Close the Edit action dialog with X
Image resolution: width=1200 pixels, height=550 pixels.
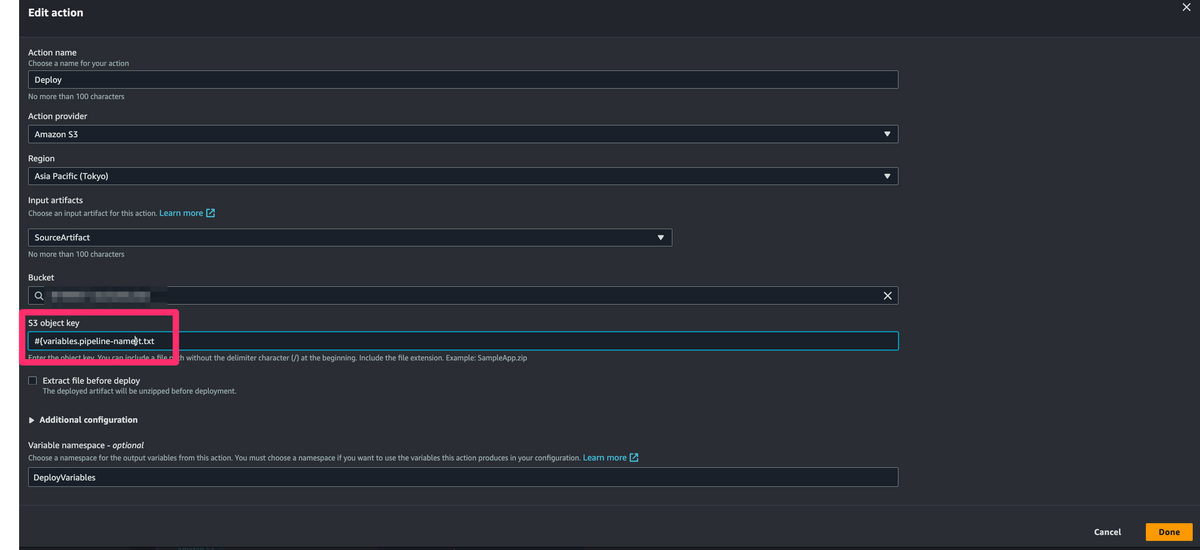coord(1186,7)
